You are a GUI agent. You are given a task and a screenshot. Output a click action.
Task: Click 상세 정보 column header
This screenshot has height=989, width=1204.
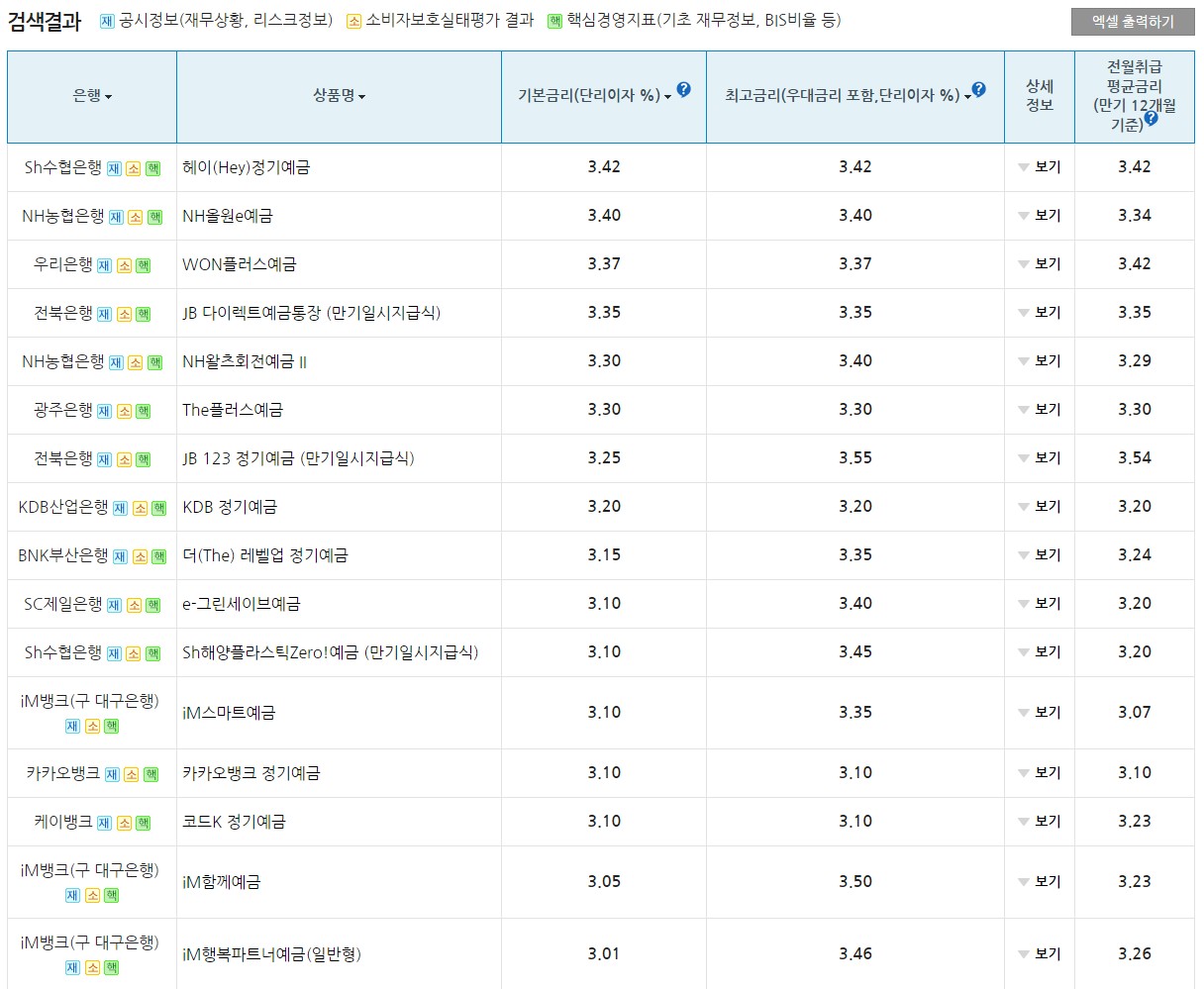tap(1040, 96)
